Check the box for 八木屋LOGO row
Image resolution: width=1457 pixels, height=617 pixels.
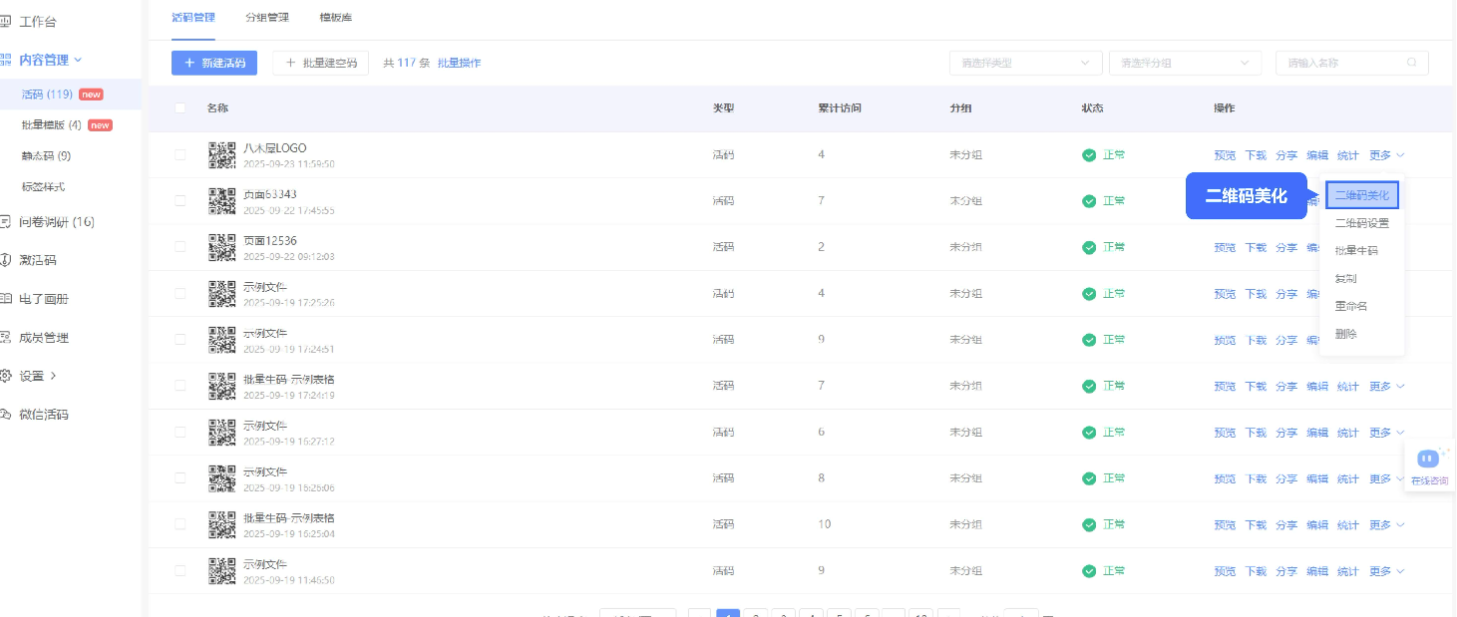[x=180, y=155]
